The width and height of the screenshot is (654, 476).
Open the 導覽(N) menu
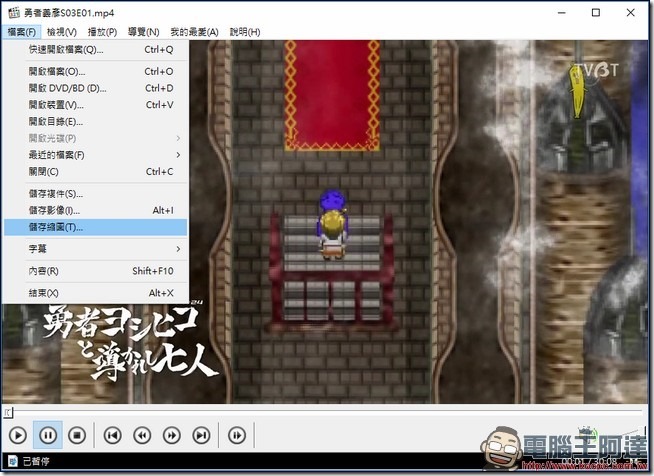pos(144,32)
